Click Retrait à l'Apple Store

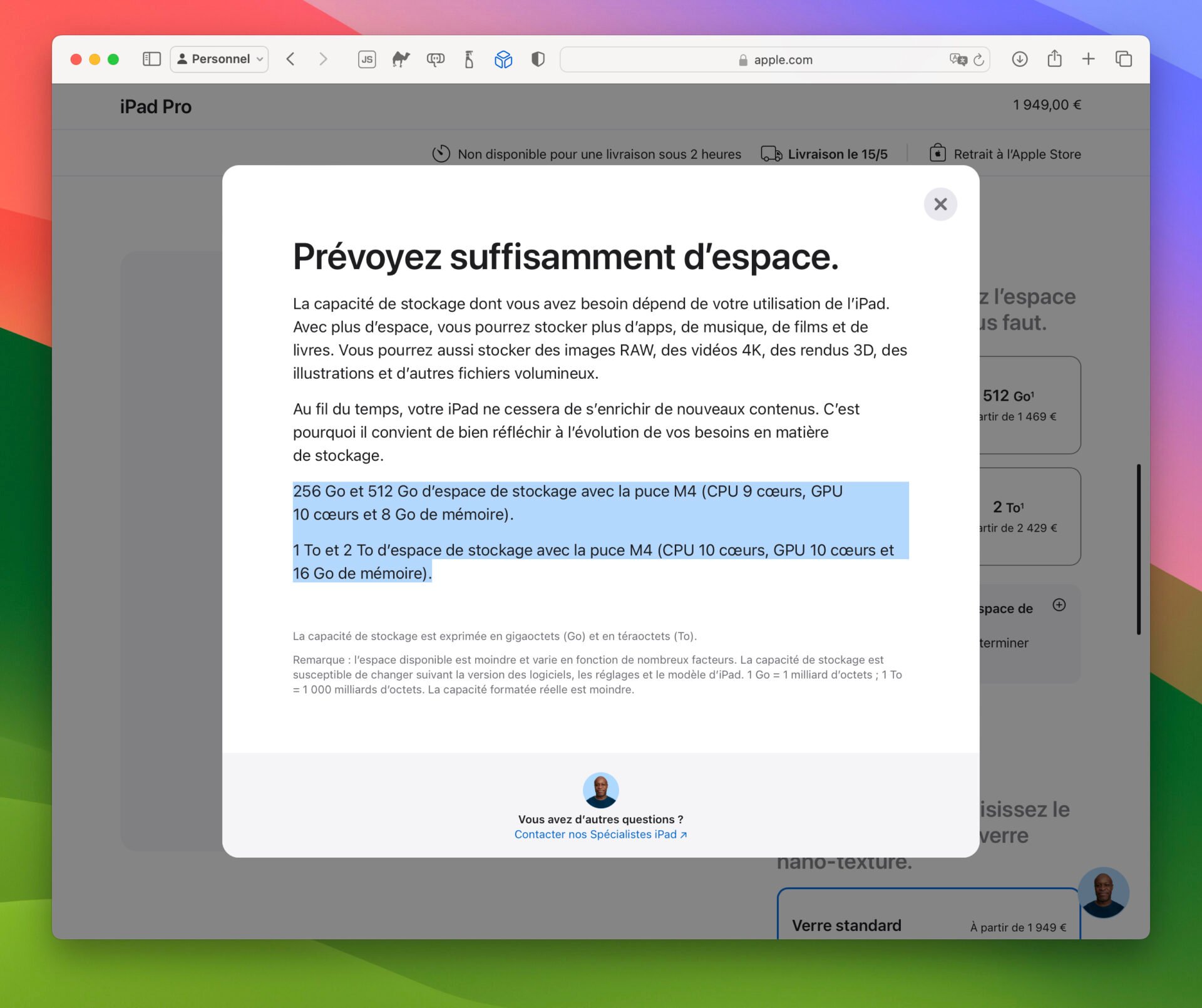tap(1017, 154)
